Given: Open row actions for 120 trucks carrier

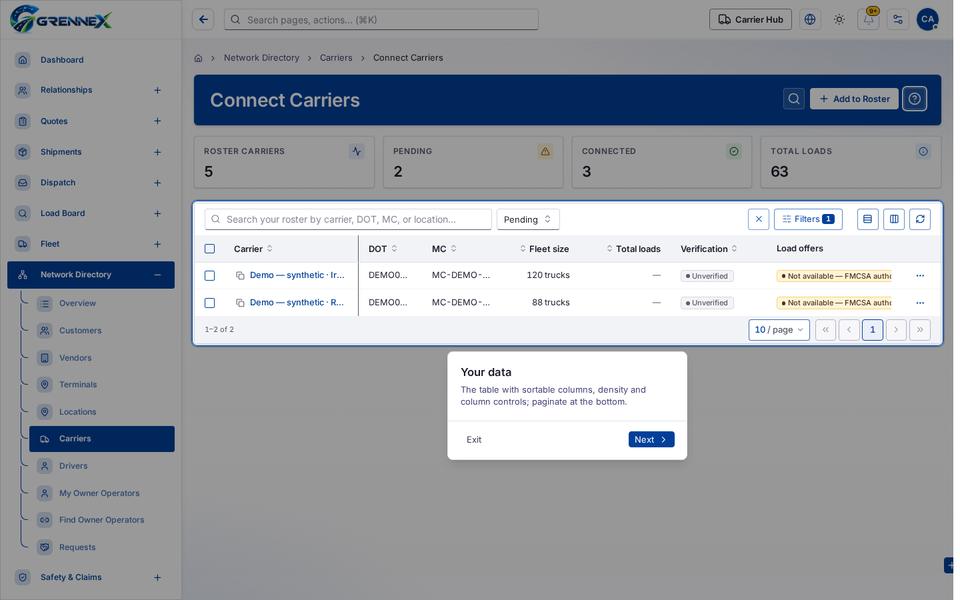Looking at the screenshot, I should (920, 276).
